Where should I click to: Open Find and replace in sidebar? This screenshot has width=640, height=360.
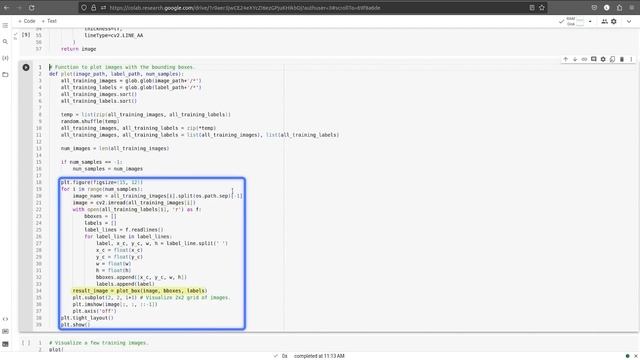(5, 42)
